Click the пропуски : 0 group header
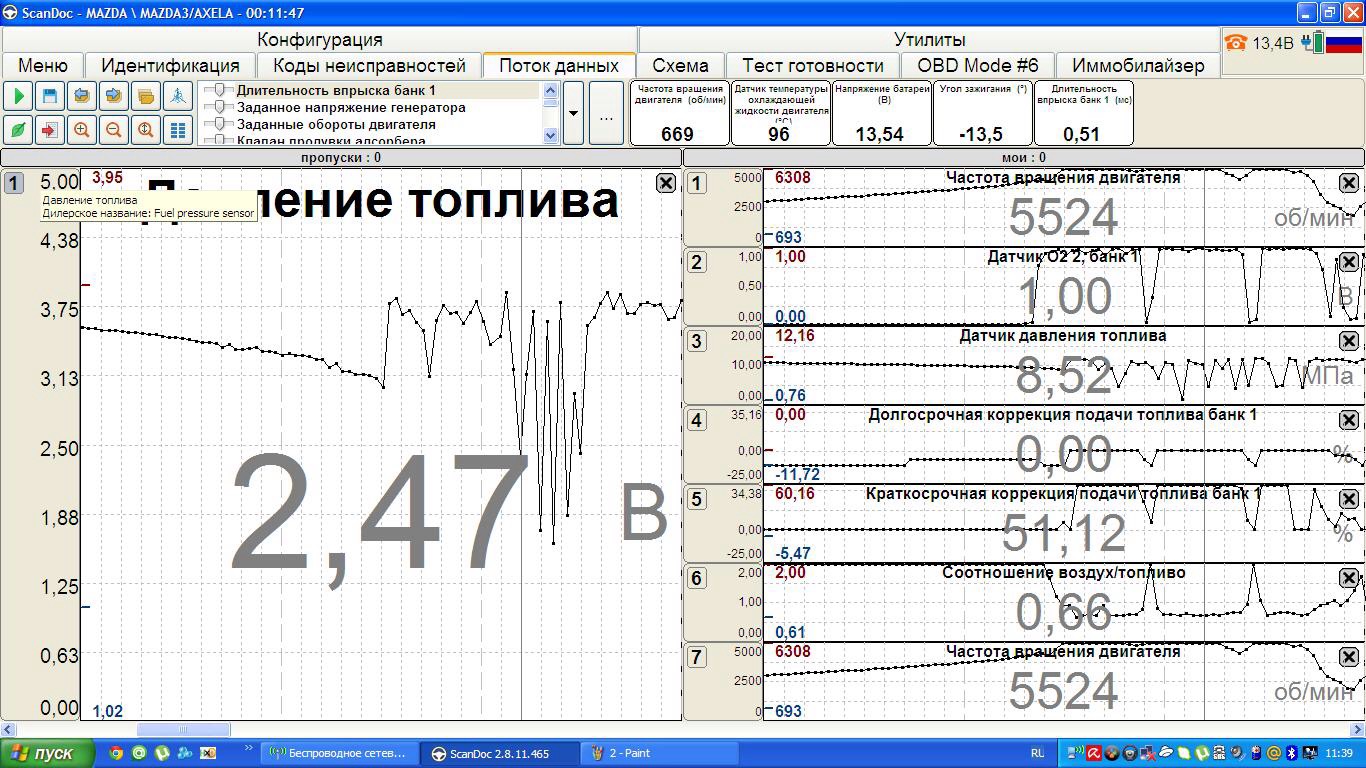The width and height of the screenshot is (1366, 768). tap(341, 157)
